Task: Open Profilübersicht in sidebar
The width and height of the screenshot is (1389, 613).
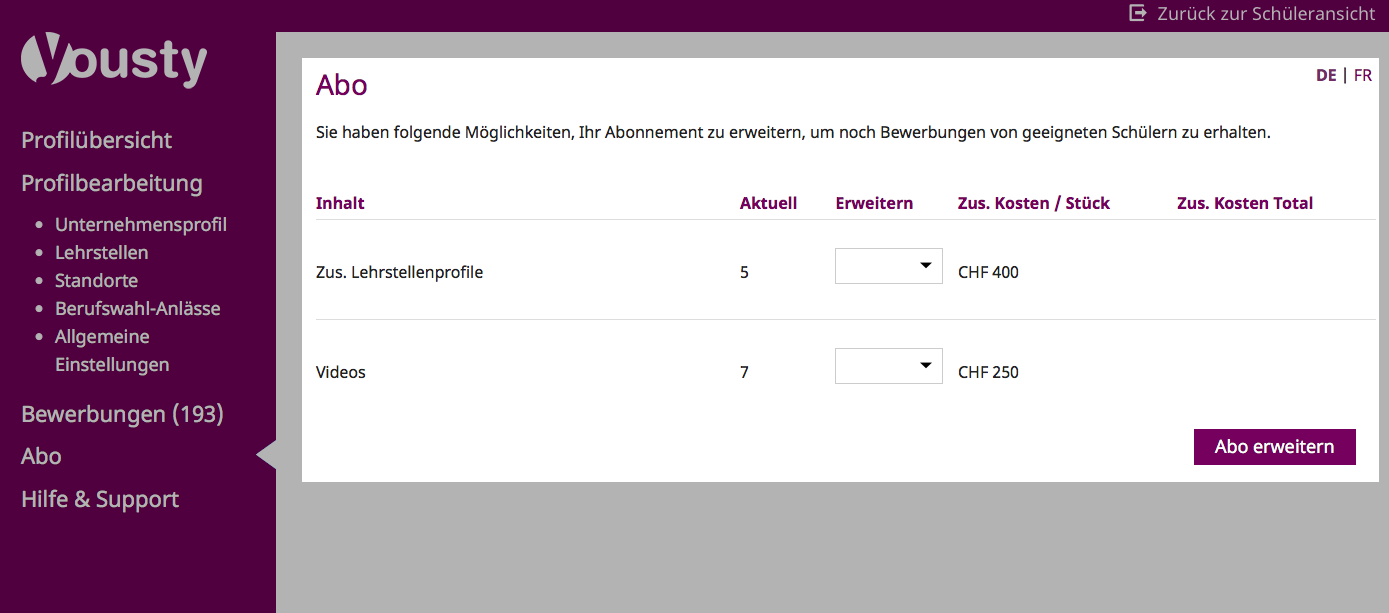Action: (x=97, y=140)
